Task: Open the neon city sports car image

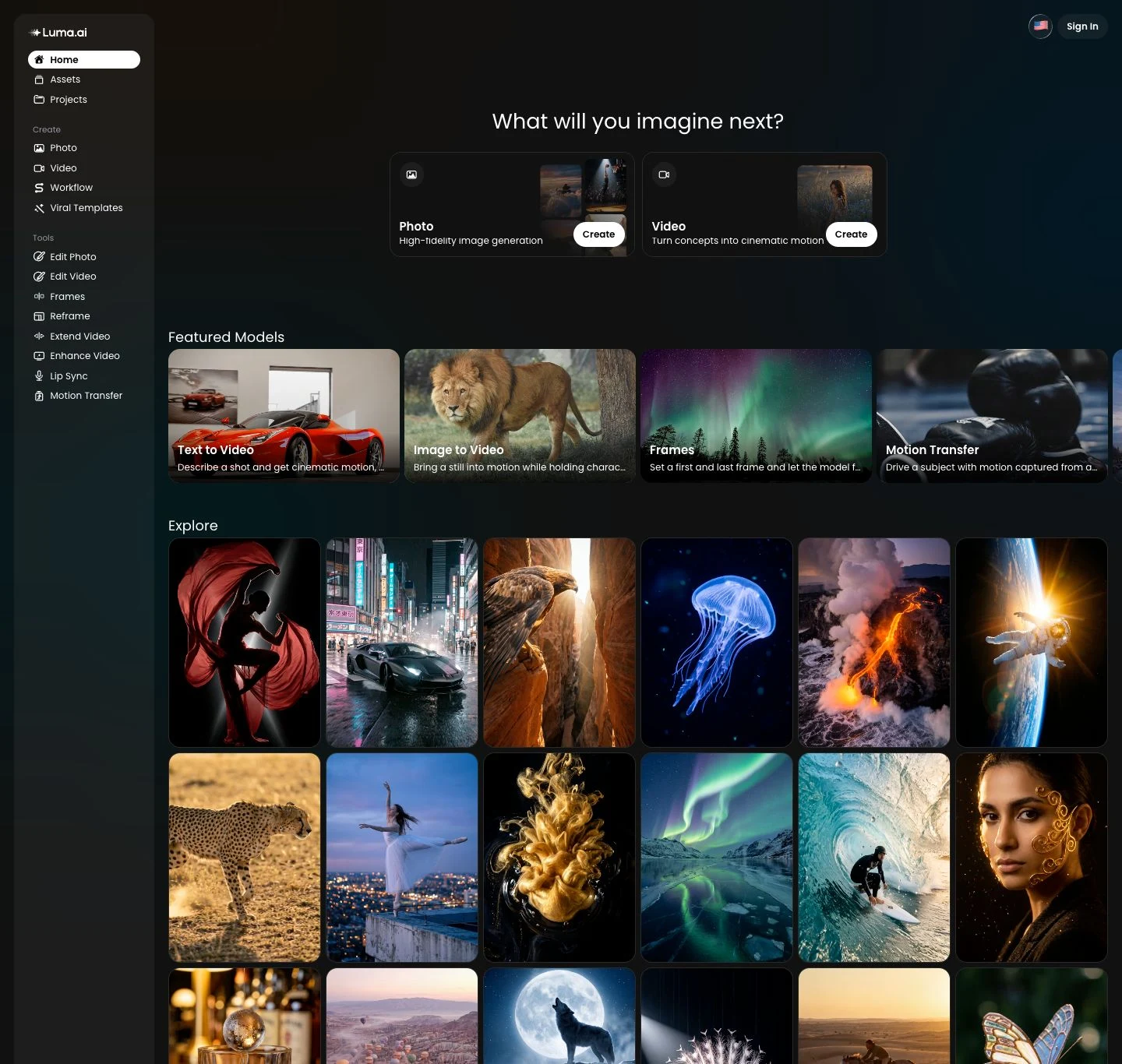Action: coord(402,643)
